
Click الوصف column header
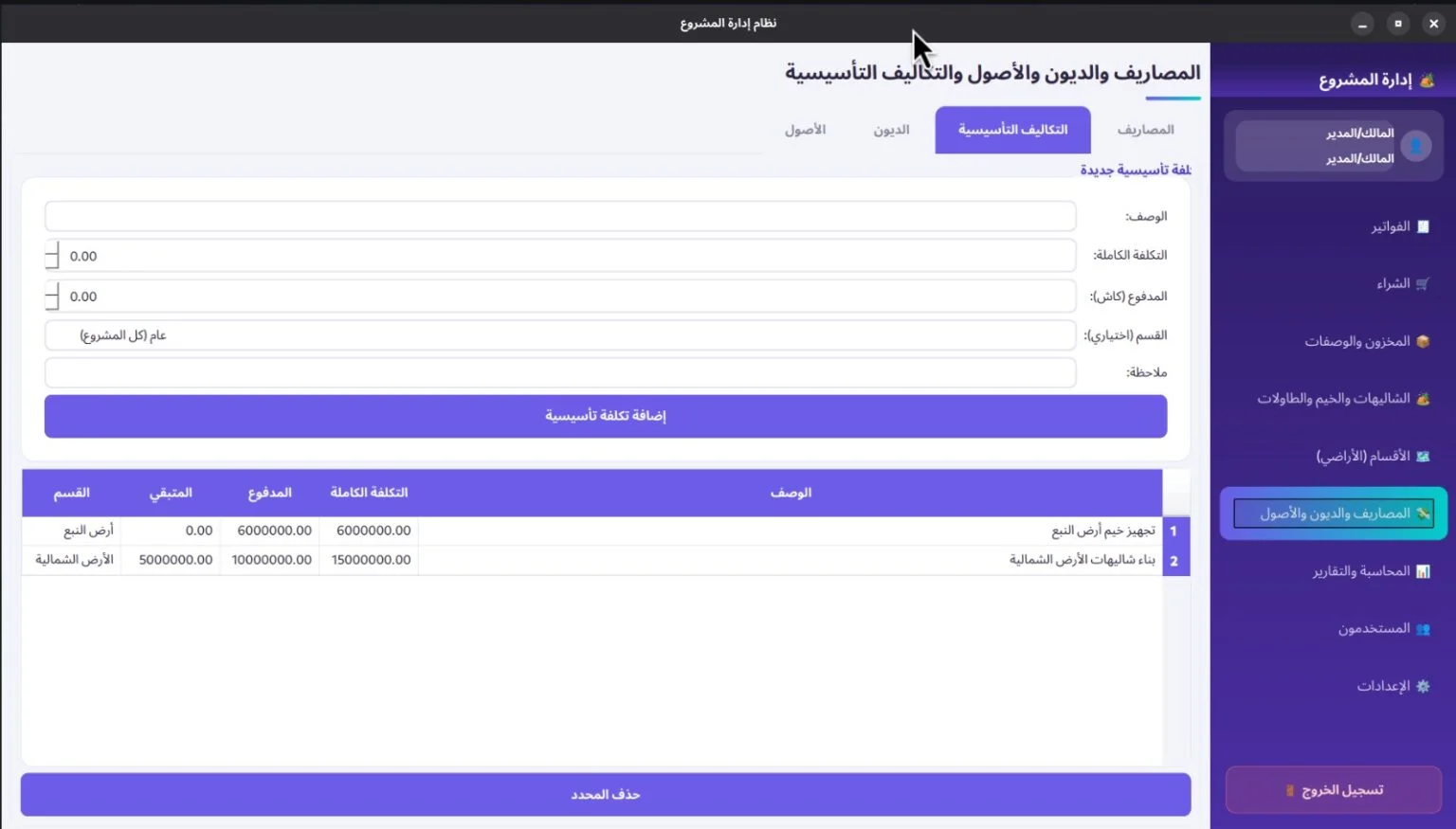(x=790, y=493)
